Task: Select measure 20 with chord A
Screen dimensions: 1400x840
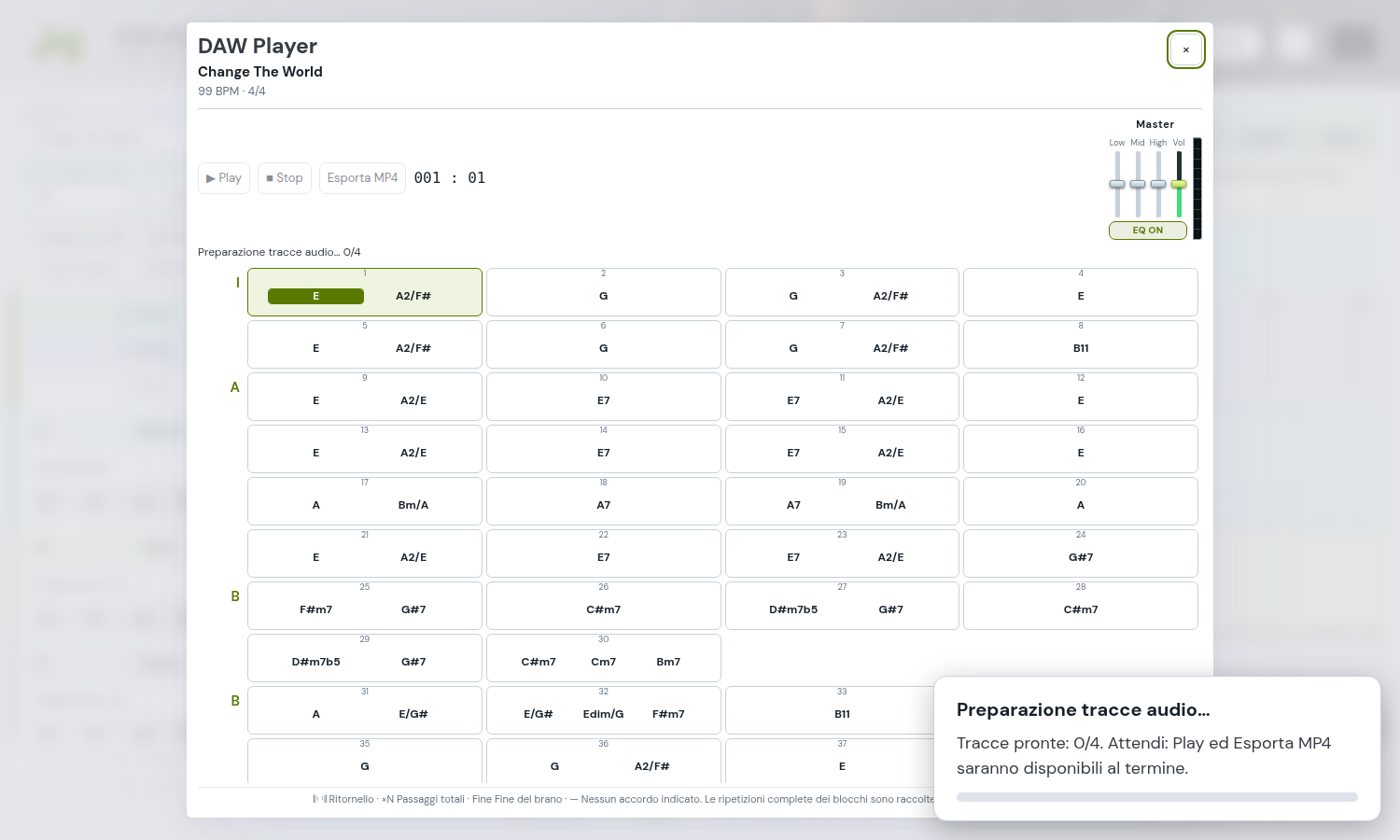Action: pyautogui.click(x=1081, y=501)
